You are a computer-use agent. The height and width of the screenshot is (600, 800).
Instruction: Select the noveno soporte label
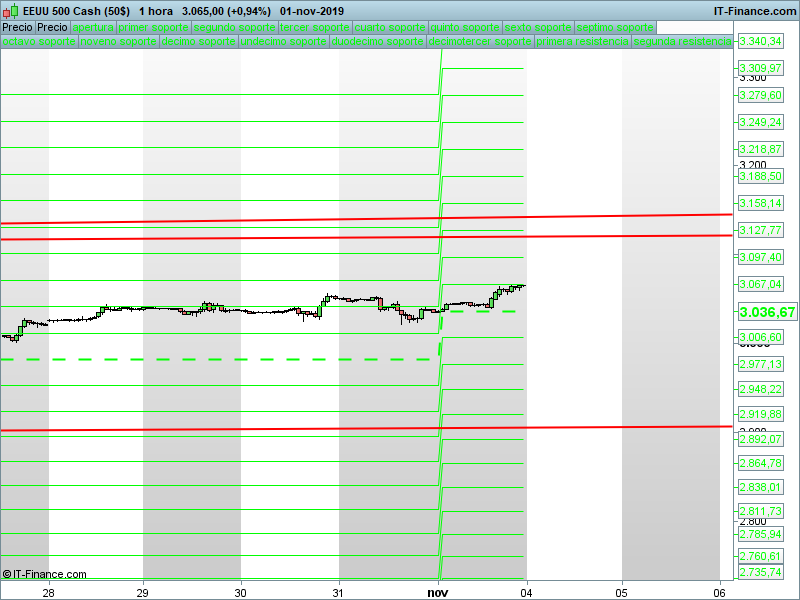tap(119, 41)
